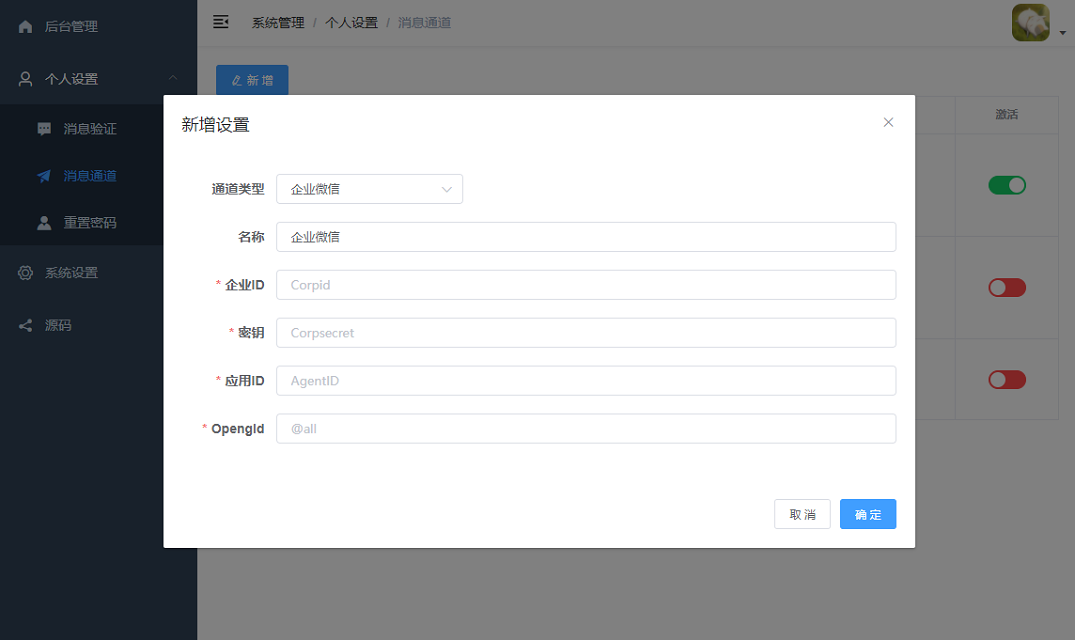Focus the Corpid 企业ID input field
This screenshot has height=640, width=1075.
pyautogui.click(x=585, y=285)
